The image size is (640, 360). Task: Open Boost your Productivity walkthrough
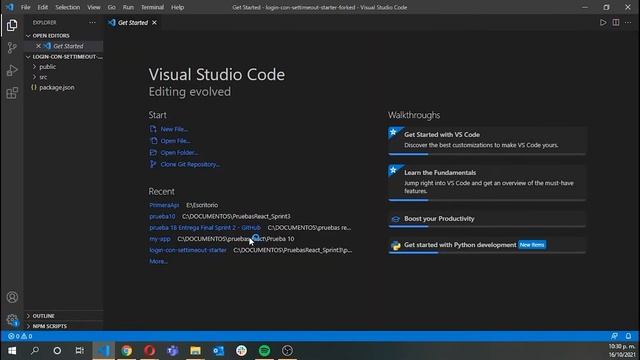[x=487, y=219]
